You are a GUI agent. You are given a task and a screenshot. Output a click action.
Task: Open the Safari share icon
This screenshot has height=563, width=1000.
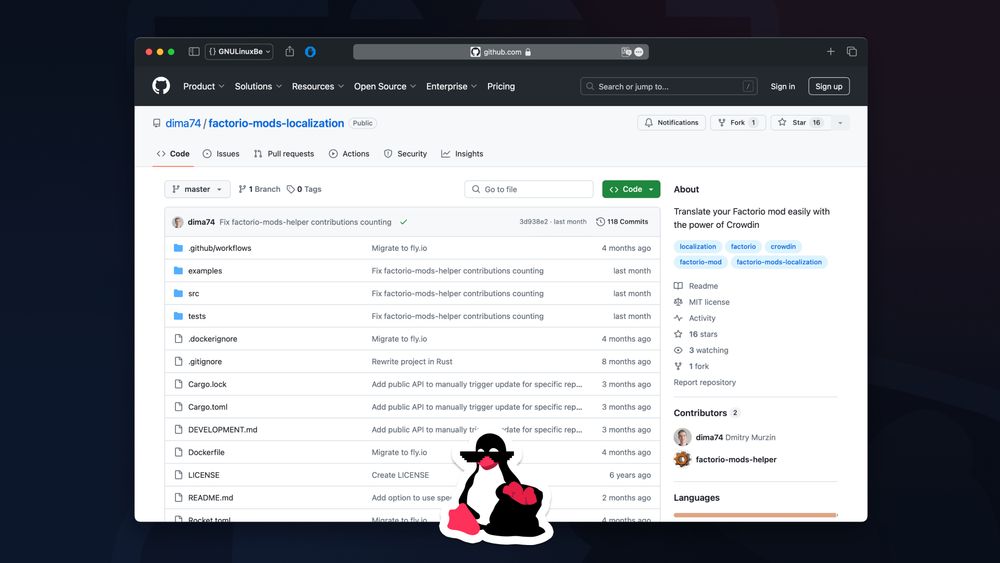(x=290, y=51)
